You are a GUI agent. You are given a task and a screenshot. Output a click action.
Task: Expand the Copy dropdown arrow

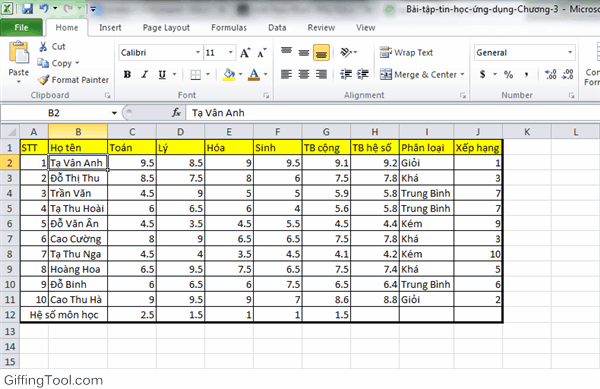77,63
